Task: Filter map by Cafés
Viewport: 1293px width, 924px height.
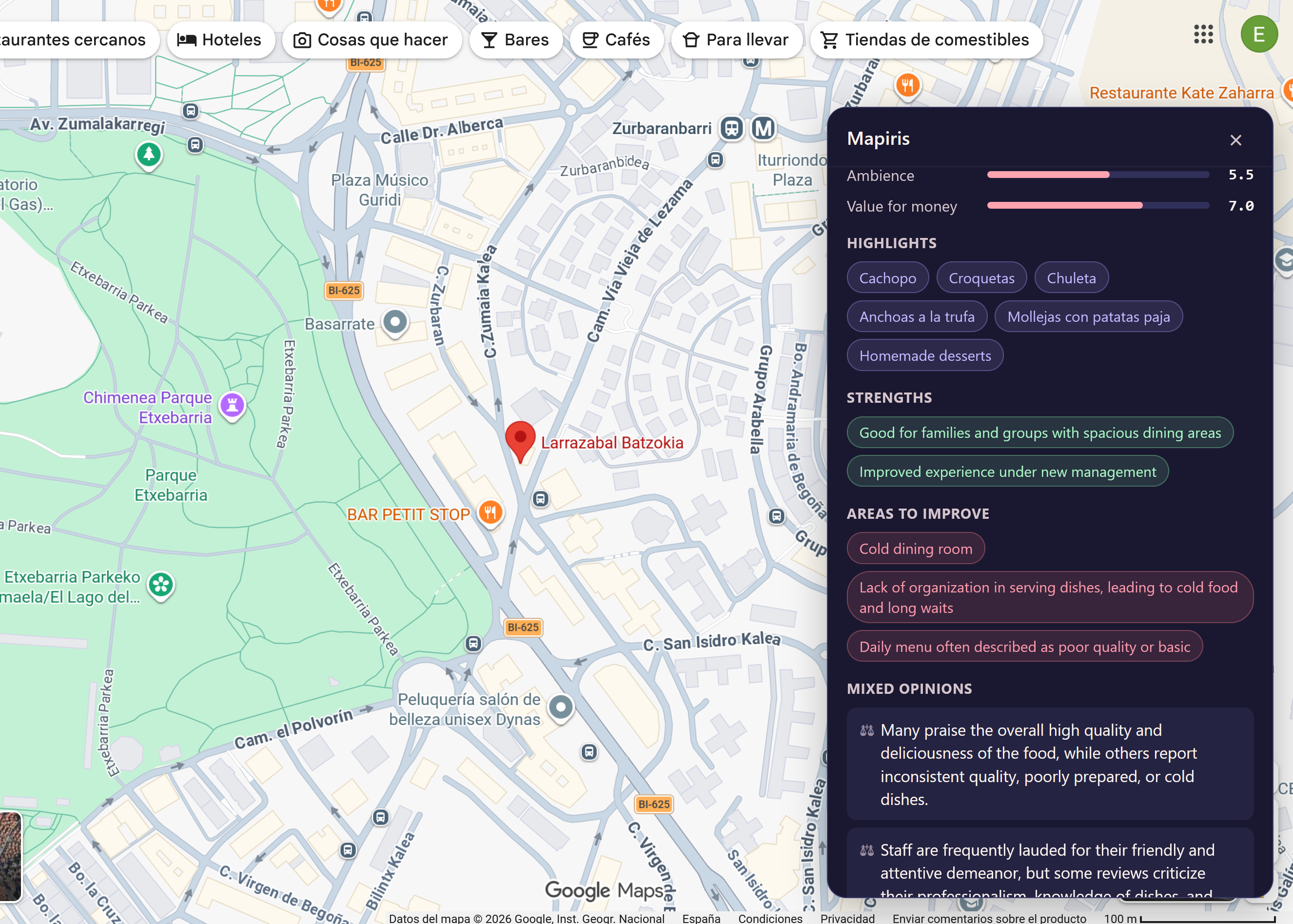Action: [x=617, y=40]
